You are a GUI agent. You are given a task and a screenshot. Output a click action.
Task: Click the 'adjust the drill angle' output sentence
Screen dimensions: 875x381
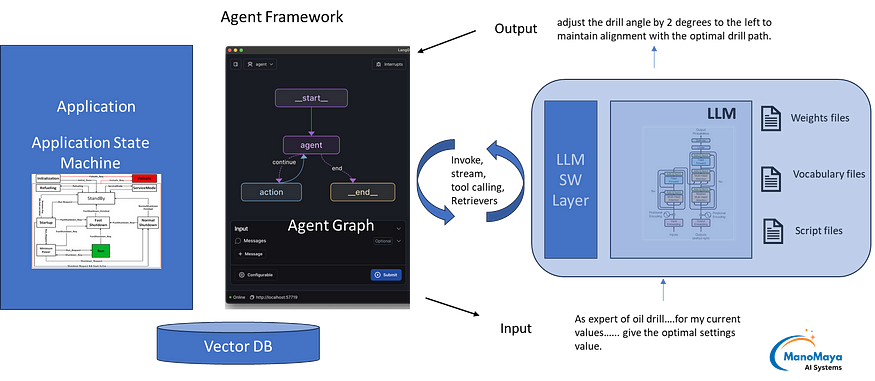coord(664,30)
